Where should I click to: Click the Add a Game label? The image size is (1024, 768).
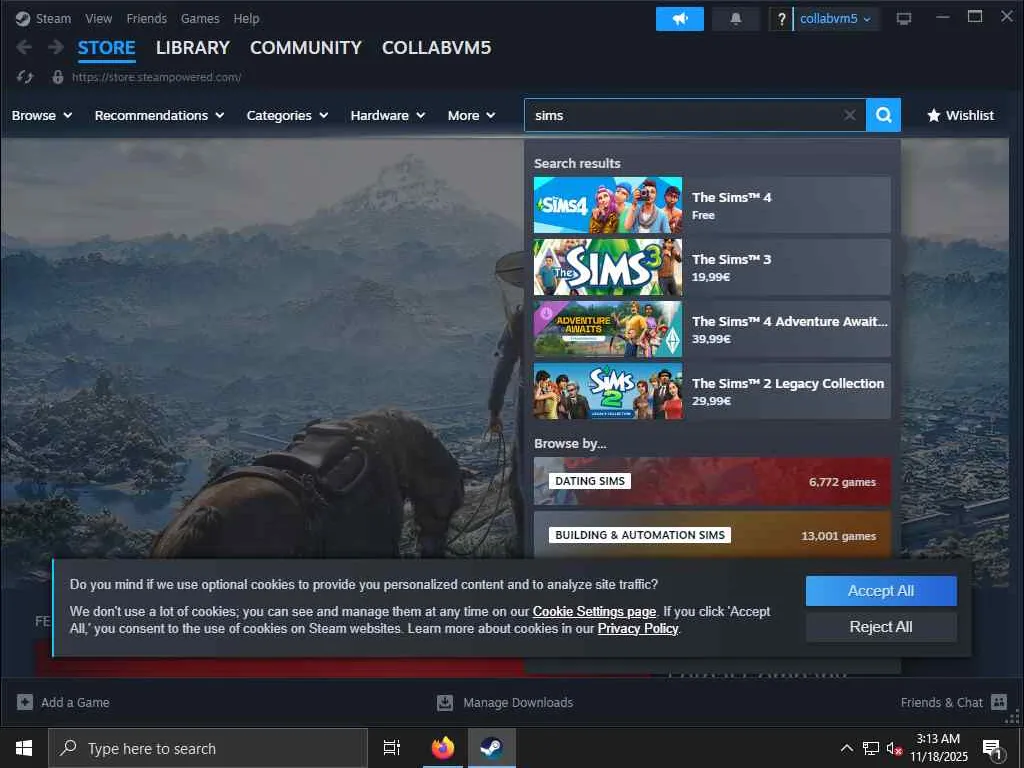(75, 702)
